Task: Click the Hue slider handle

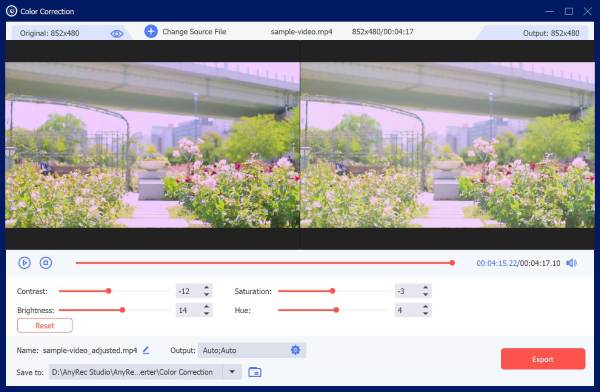Action: tap(336, 310)
